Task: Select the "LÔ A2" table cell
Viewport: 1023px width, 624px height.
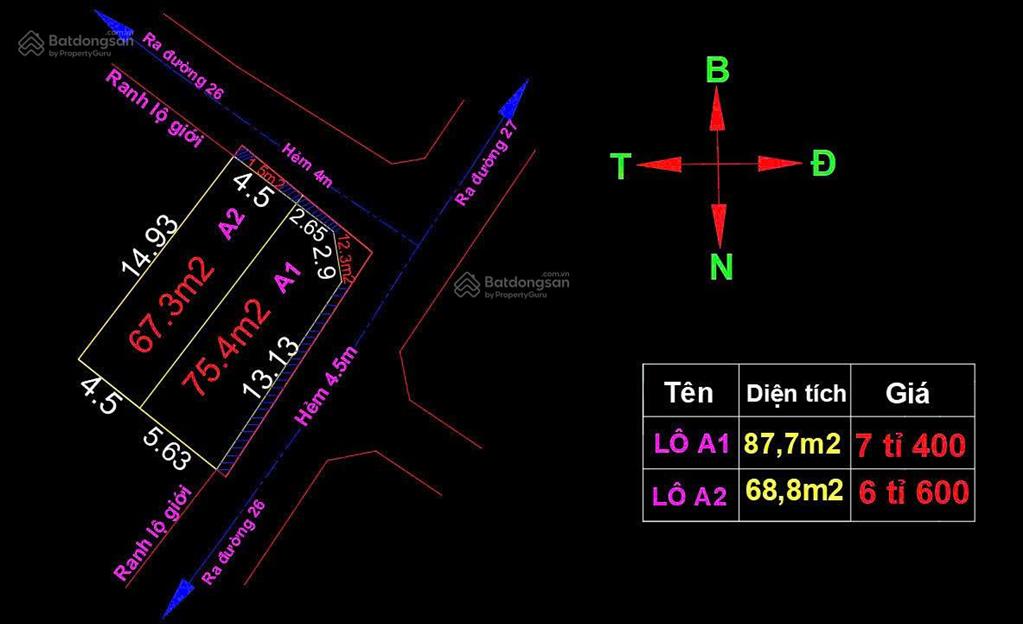Action: (690, 496)
